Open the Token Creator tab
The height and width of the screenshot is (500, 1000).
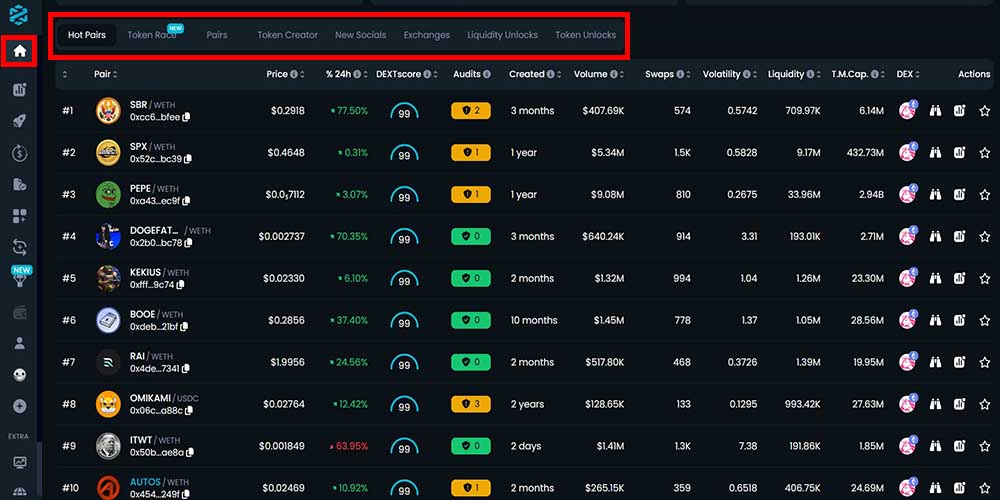coord(288,35)
